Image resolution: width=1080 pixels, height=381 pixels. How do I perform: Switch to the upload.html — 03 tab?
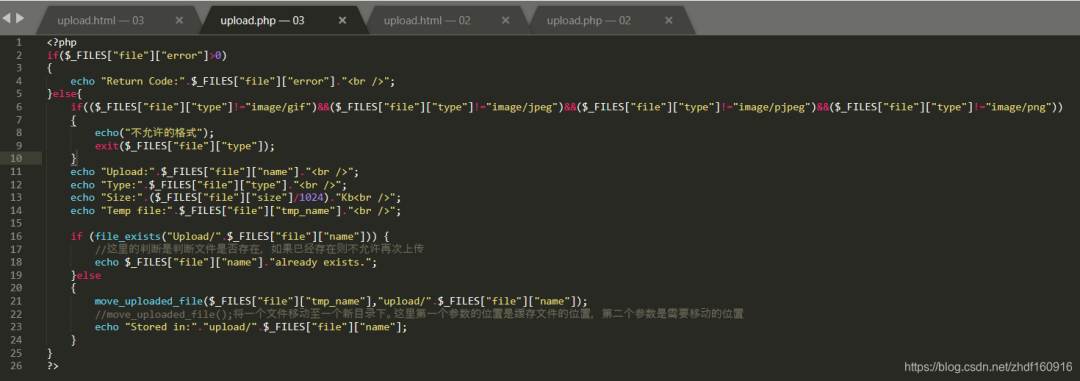101,21
